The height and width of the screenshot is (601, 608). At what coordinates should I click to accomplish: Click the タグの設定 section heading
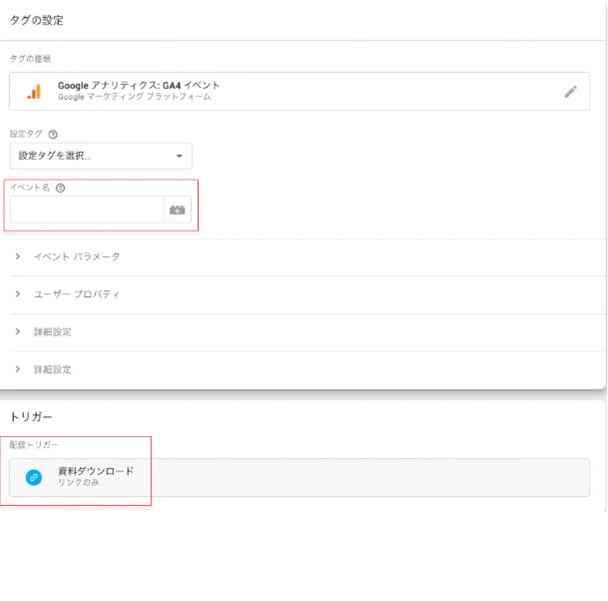(36, 20)
